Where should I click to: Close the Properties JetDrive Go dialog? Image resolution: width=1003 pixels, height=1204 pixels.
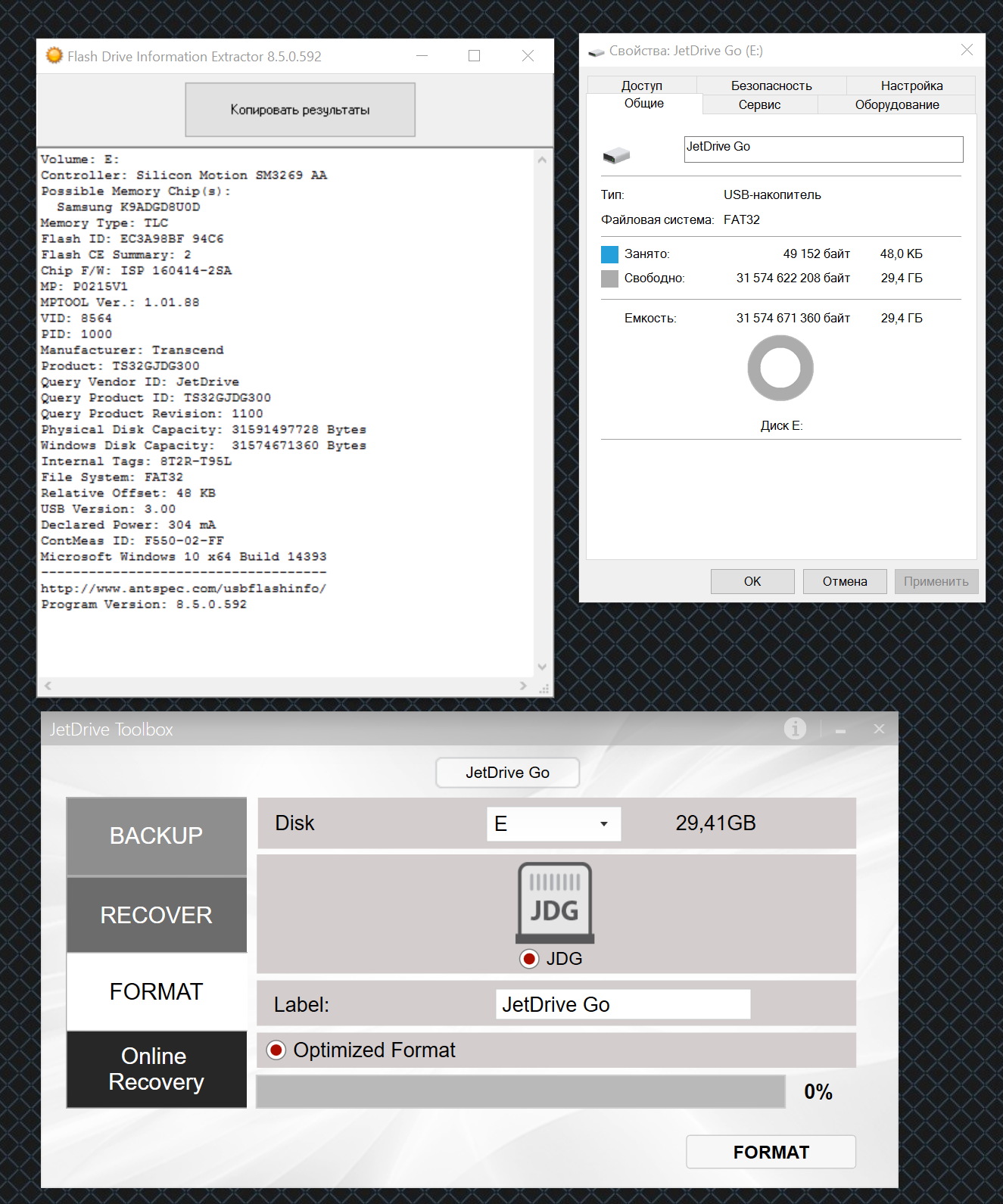(x=967, y=50)
